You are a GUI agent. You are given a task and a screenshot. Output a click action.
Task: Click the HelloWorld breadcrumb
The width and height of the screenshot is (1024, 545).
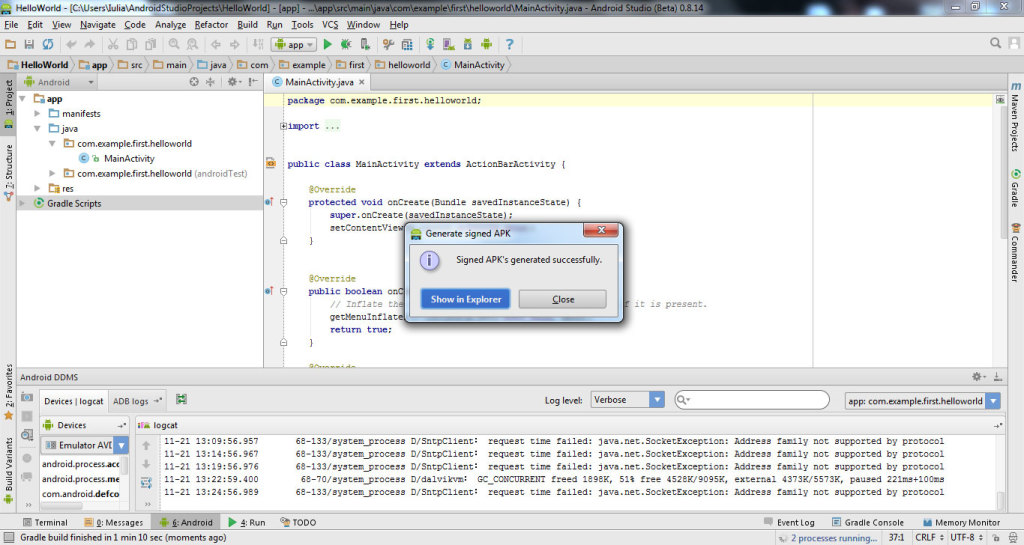38,65
